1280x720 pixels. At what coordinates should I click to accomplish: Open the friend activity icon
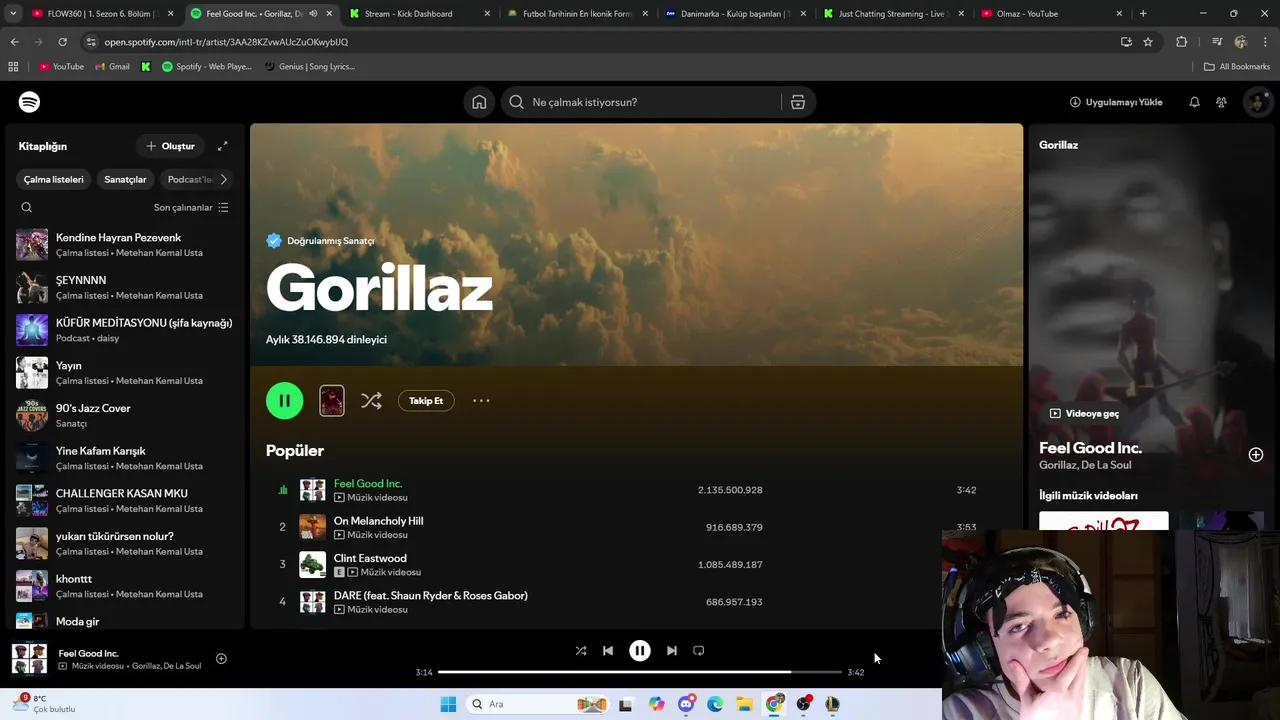[1221, 102]
